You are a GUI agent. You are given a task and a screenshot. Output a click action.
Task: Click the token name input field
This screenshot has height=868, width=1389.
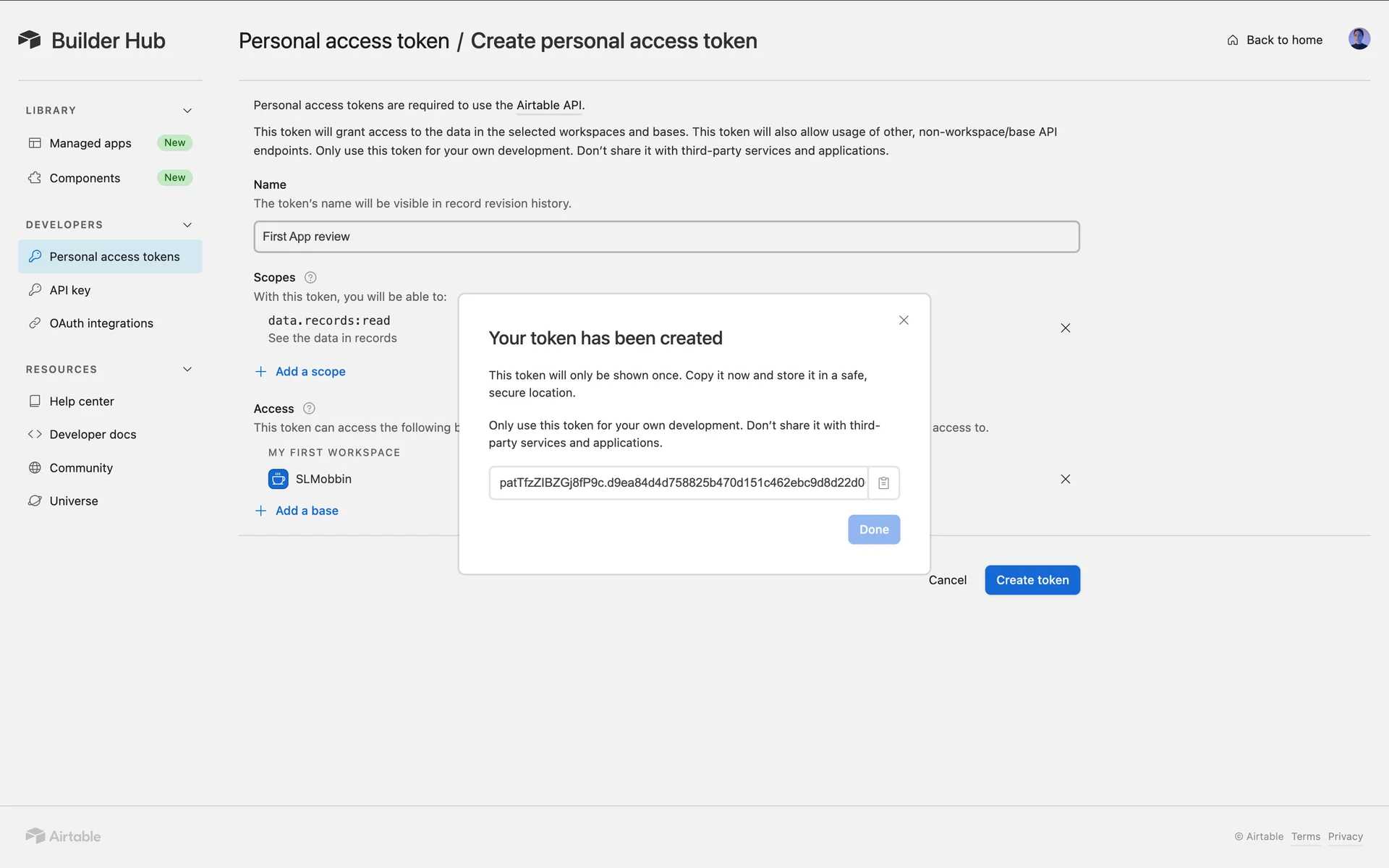[x=666, y=237]
